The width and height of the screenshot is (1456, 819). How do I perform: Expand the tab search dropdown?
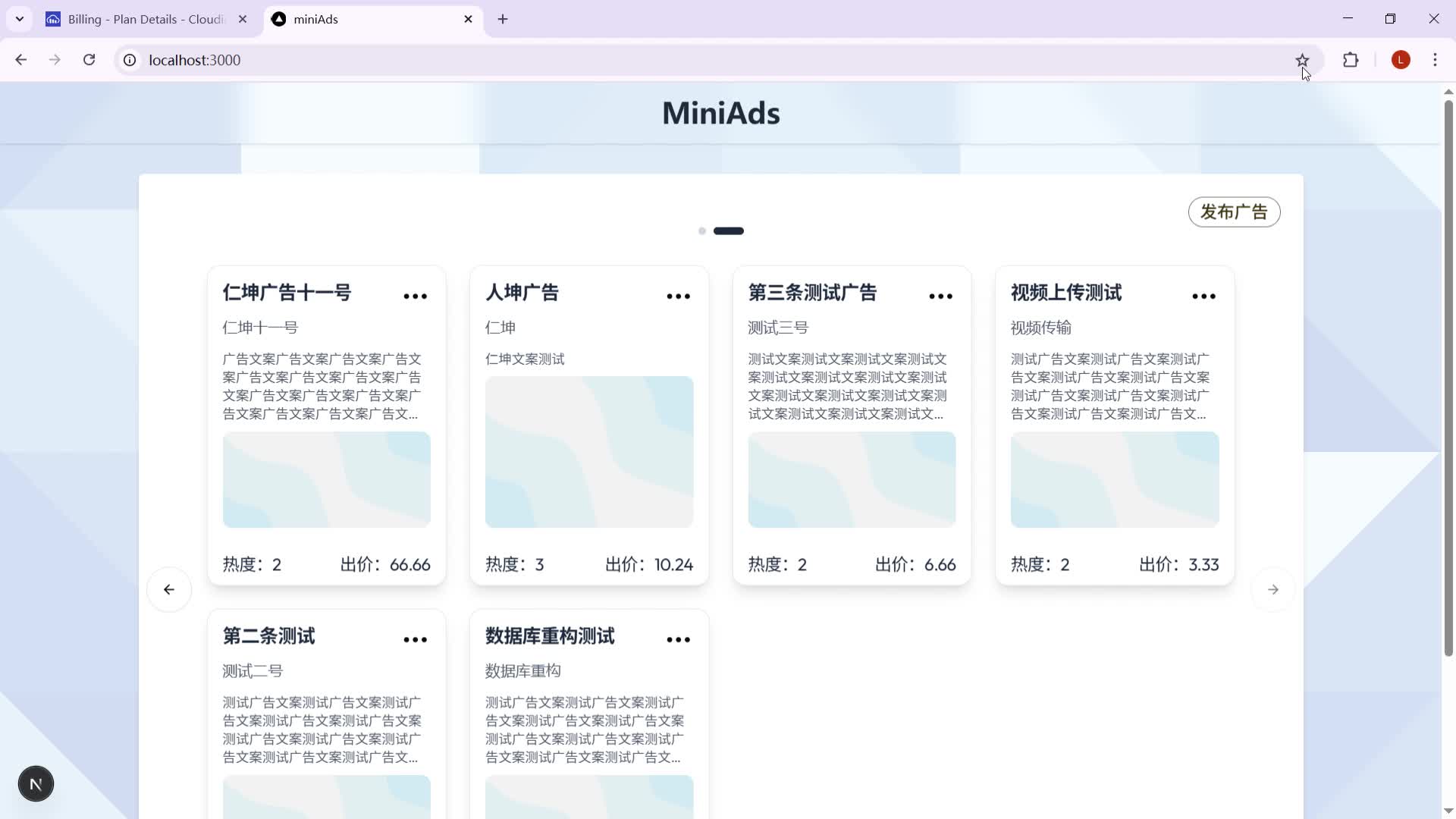coord(20,19)
